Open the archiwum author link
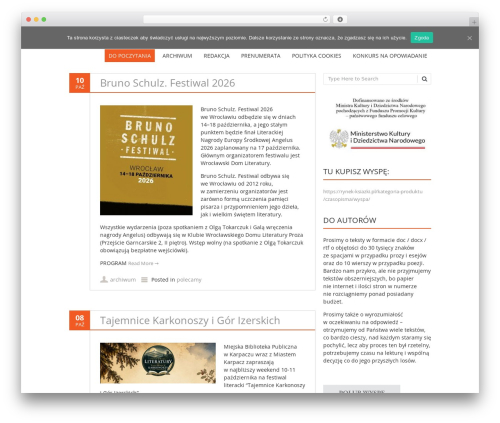Viewport: 500px width, 423px height. (x=123, y=280)
